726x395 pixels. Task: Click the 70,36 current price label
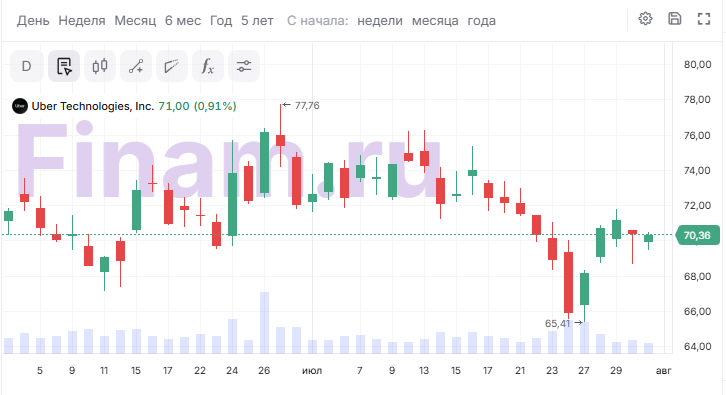pyautogui.click(x=698, y=235)
